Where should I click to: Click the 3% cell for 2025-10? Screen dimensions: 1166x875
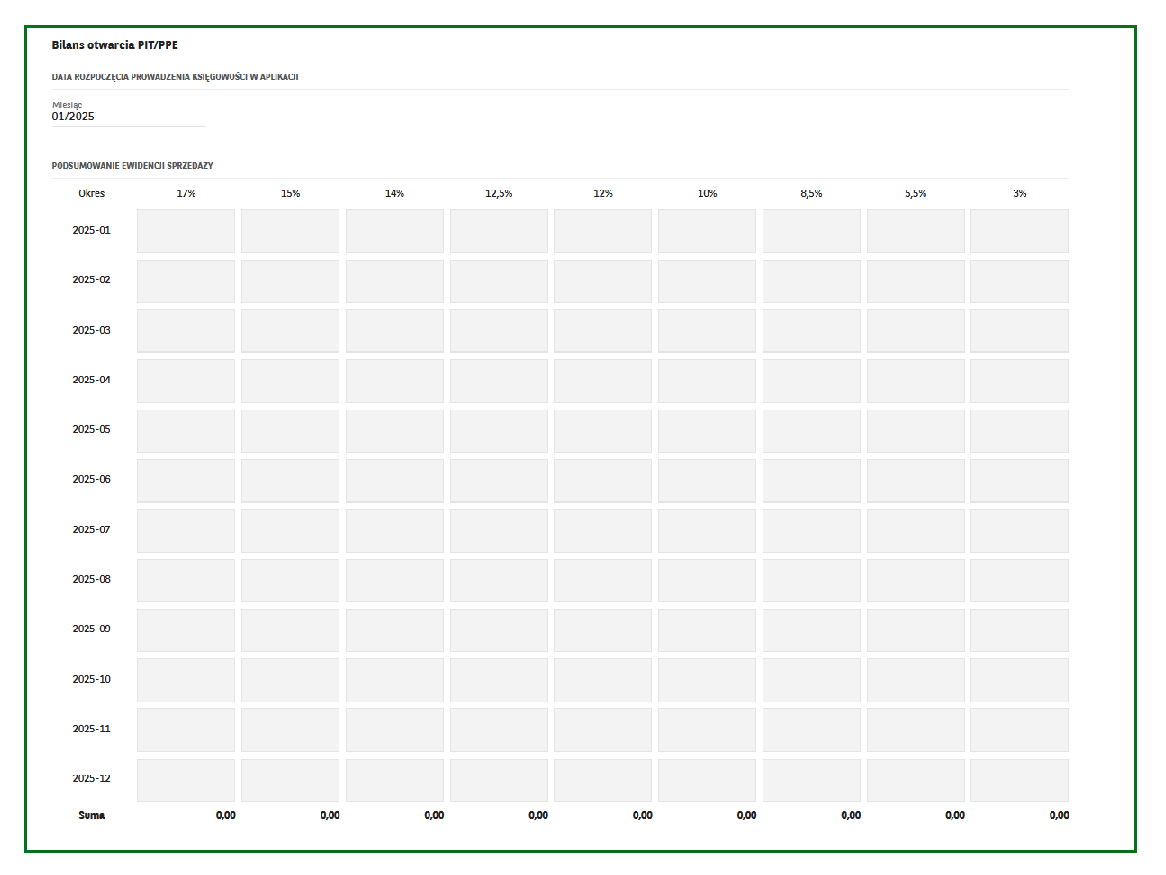click(x=1020, y=680)
